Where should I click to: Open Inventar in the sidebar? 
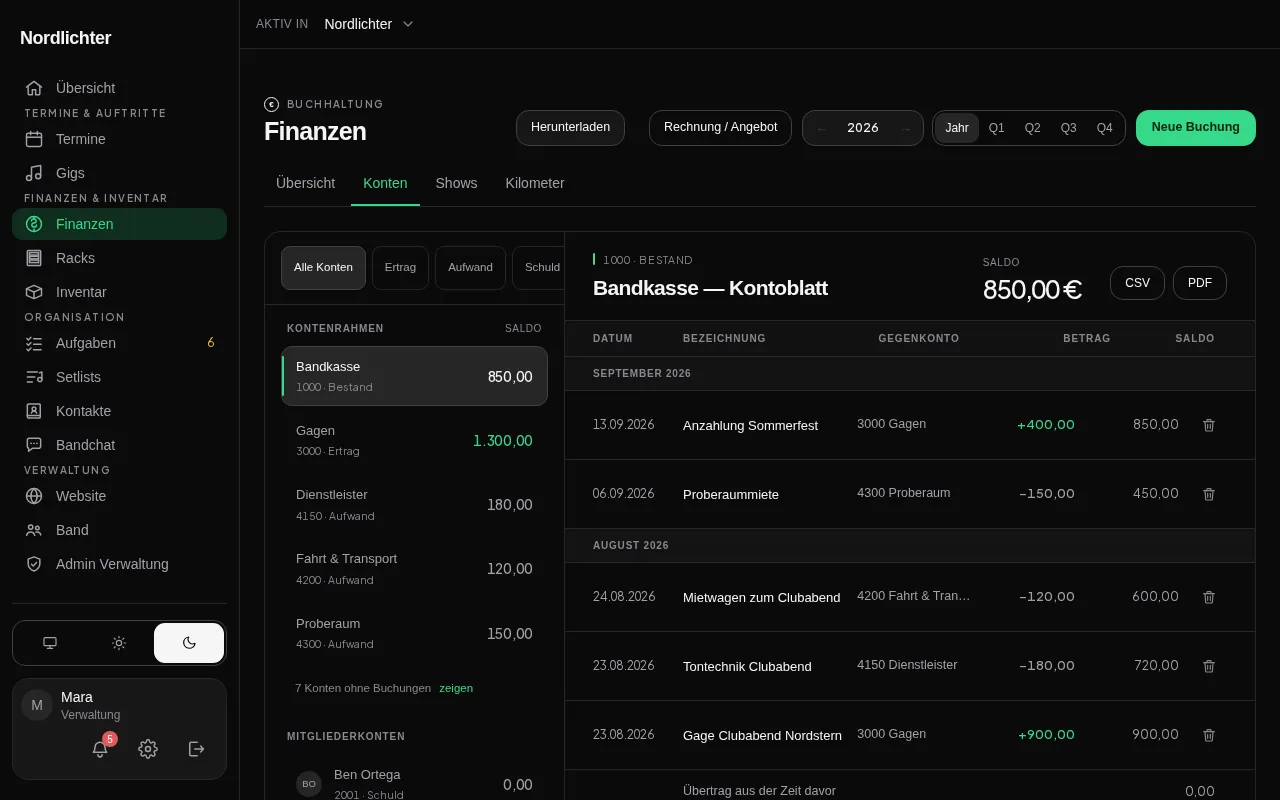click(120, 292)
